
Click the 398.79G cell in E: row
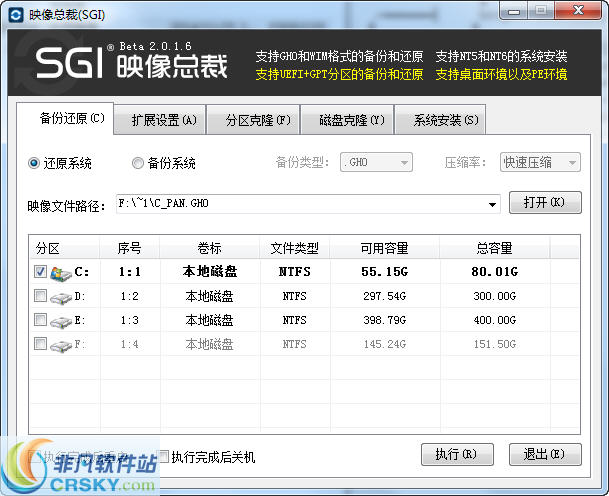click(x=385, y=320)
